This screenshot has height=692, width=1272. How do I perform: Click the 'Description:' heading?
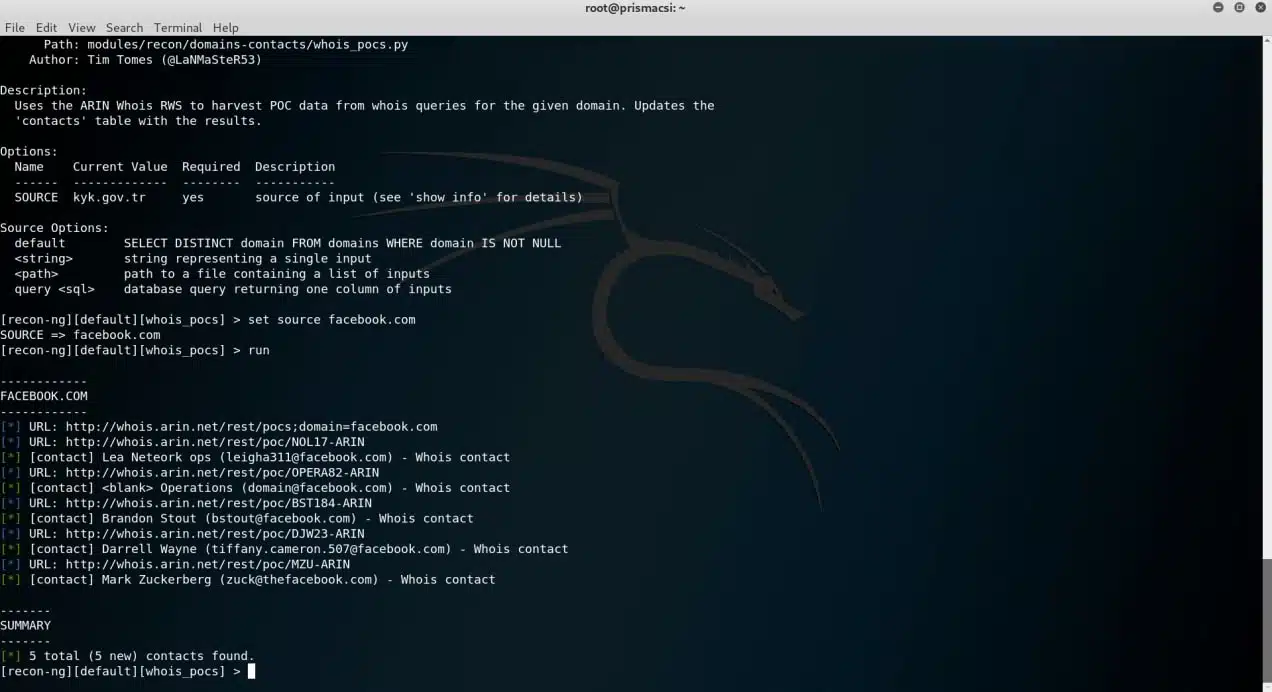pos(44,90)
